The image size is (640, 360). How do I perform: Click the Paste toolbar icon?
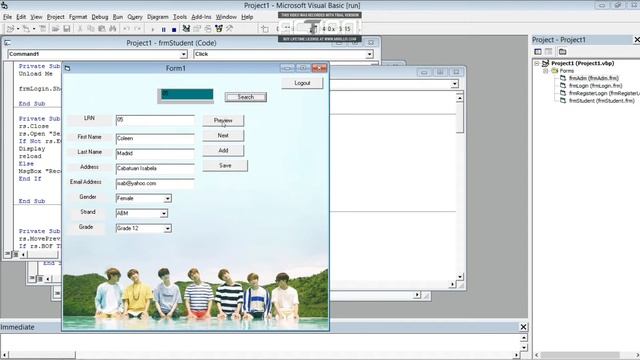click(102, 29)
